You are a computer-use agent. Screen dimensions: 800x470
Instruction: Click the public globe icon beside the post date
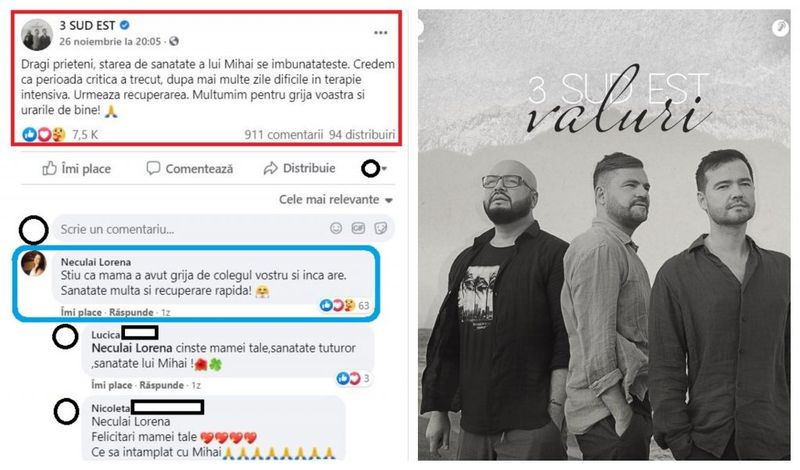pos(173,41)
